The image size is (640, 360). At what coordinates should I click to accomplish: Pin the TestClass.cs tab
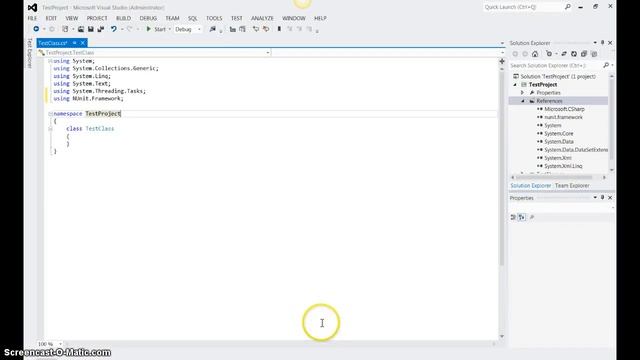[x=75, y=43]
